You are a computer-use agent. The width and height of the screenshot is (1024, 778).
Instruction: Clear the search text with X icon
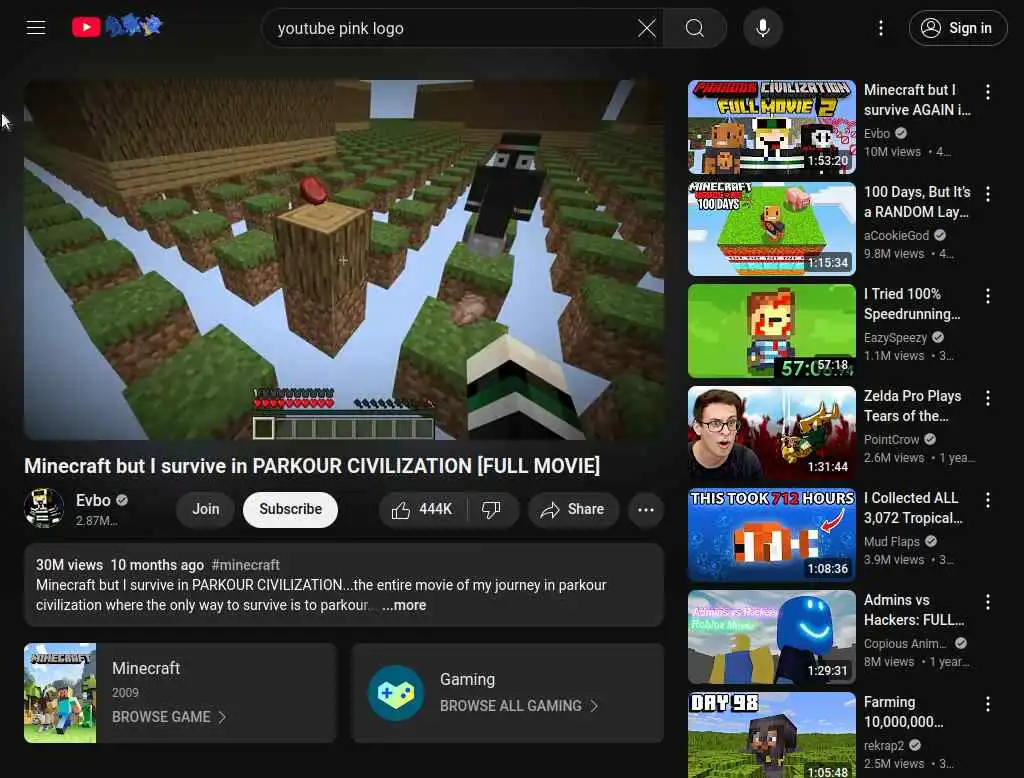point(647,28)
